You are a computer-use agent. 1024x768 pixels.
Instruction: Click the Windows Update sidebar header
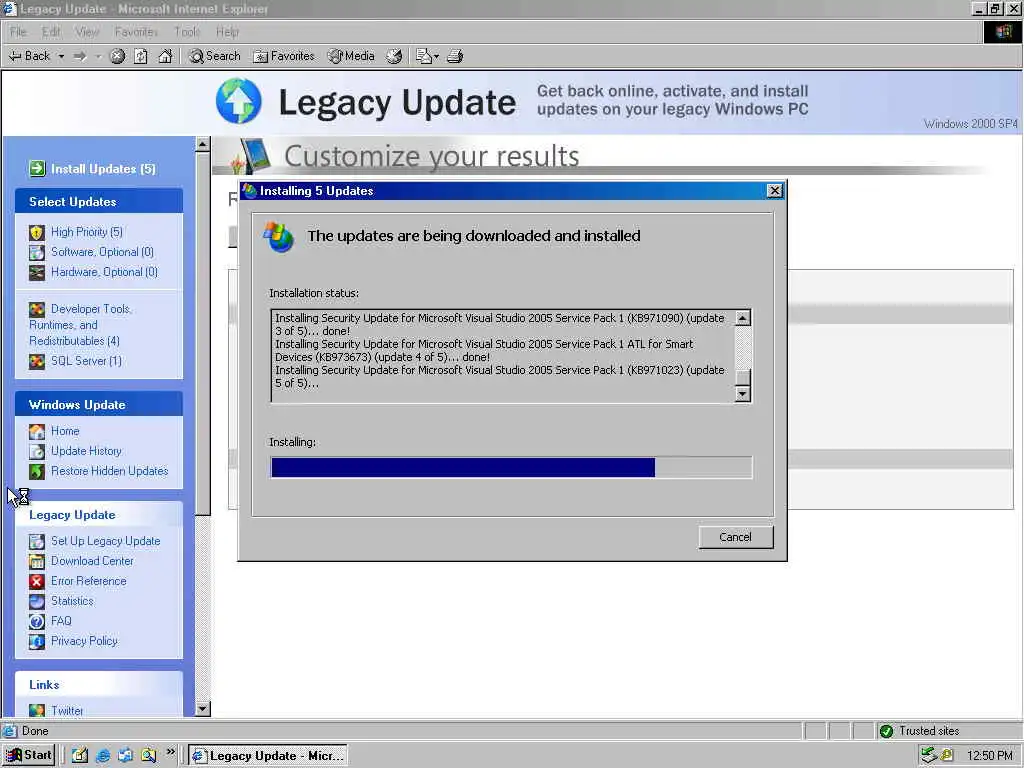pyautogui.click(x=99, y=404)
